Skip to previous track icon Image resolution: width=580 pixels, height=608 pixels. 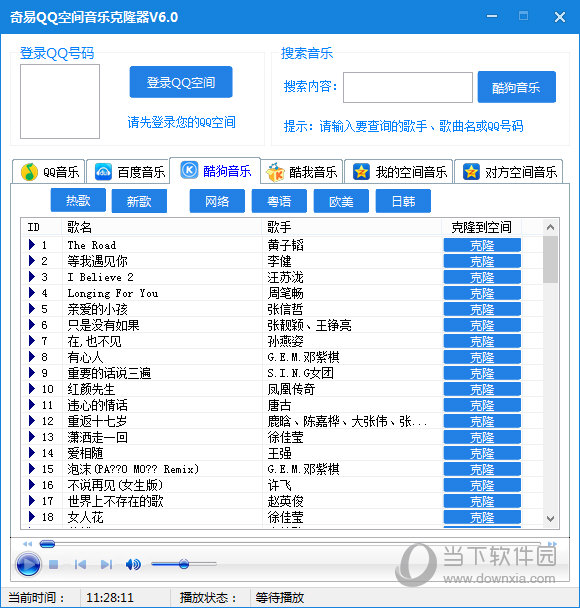[x=80, y=565]
